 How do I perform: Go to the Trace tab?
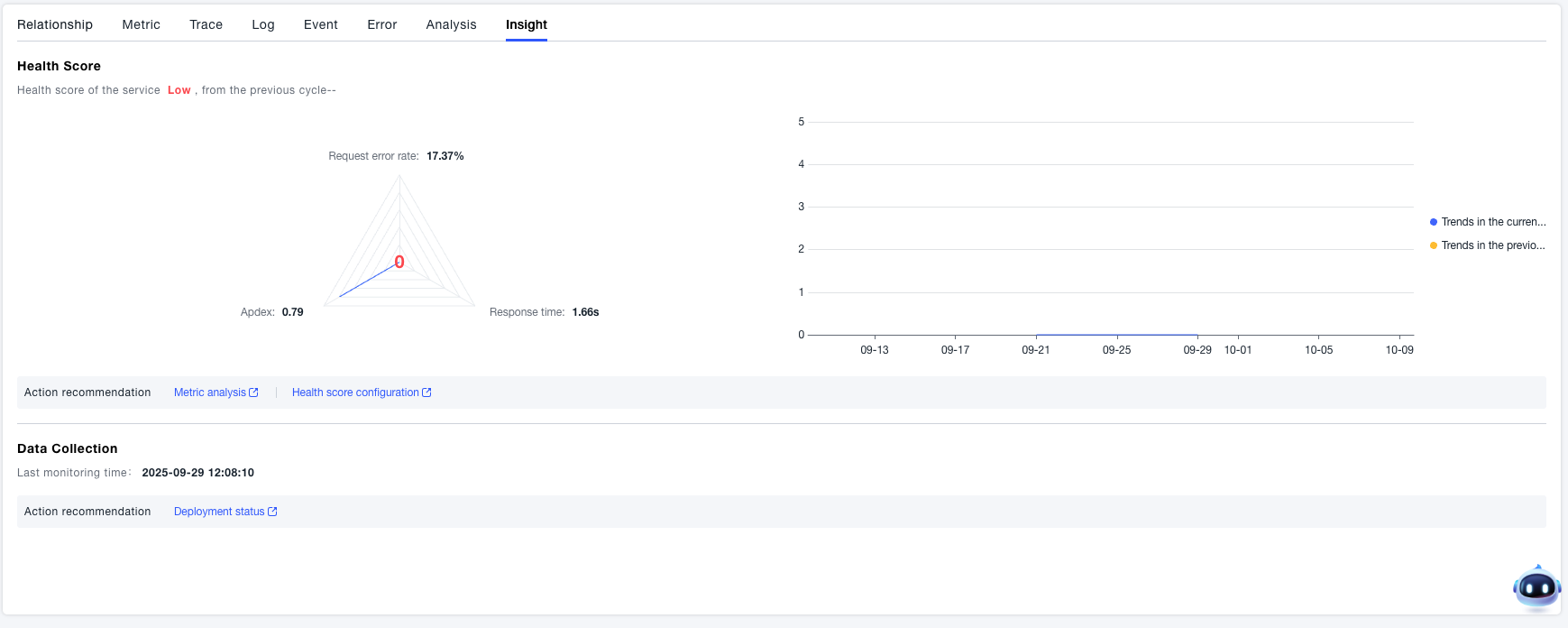point(206,24)
